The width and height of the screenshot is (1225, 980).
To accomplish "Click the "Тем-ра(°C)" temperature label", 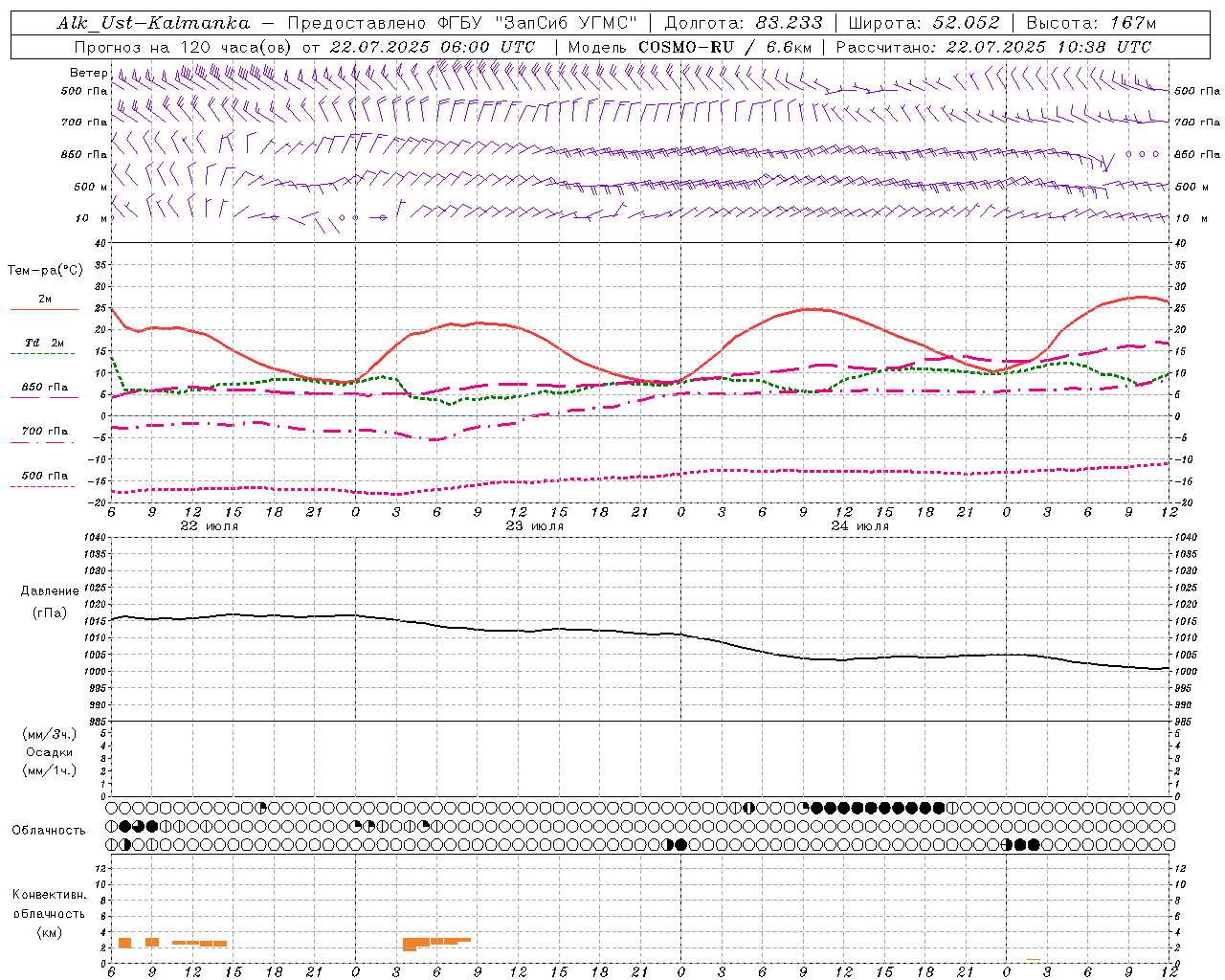I will coord(45,271).
